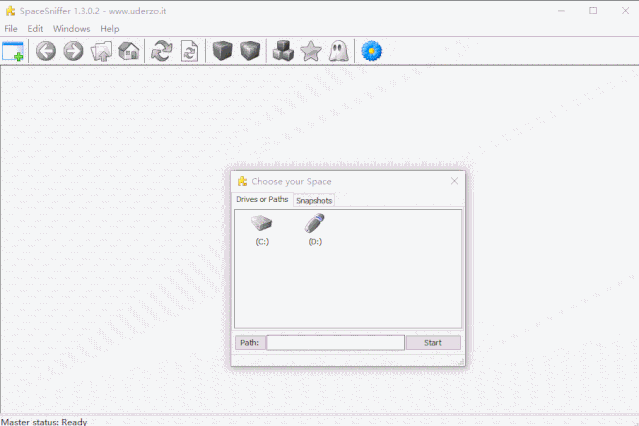Open the File menu
Screen dimensions: 639x426
(x=11, y=29)
